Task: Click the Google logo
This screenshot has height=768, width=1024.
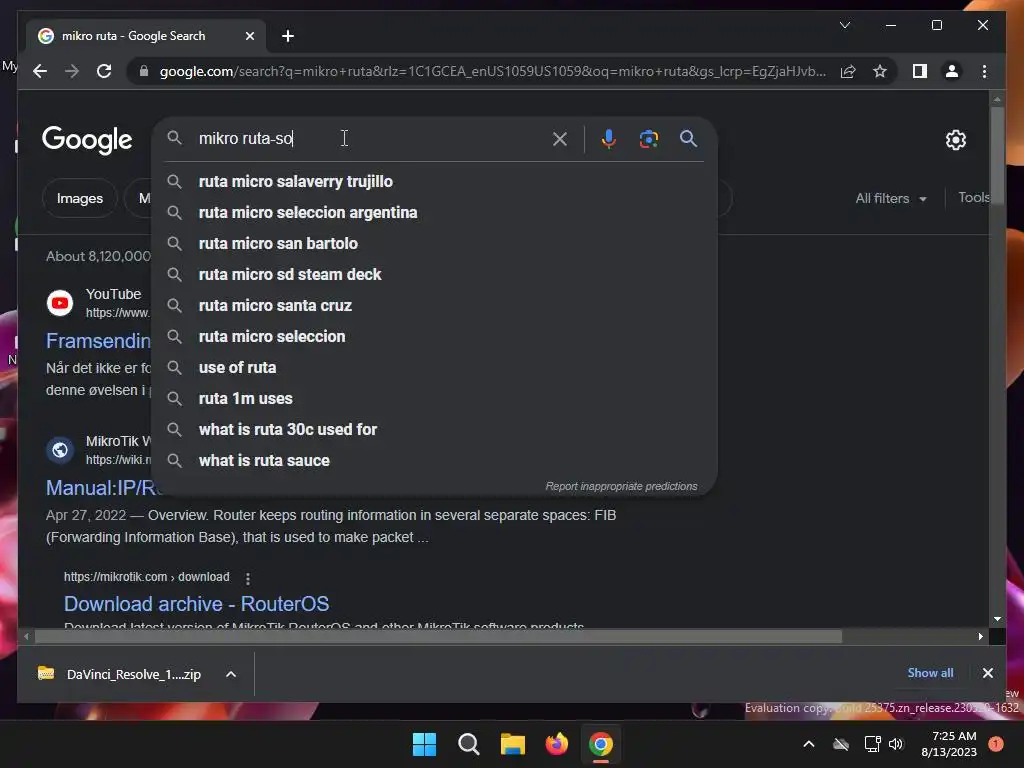Action: (x=87, y=140)
